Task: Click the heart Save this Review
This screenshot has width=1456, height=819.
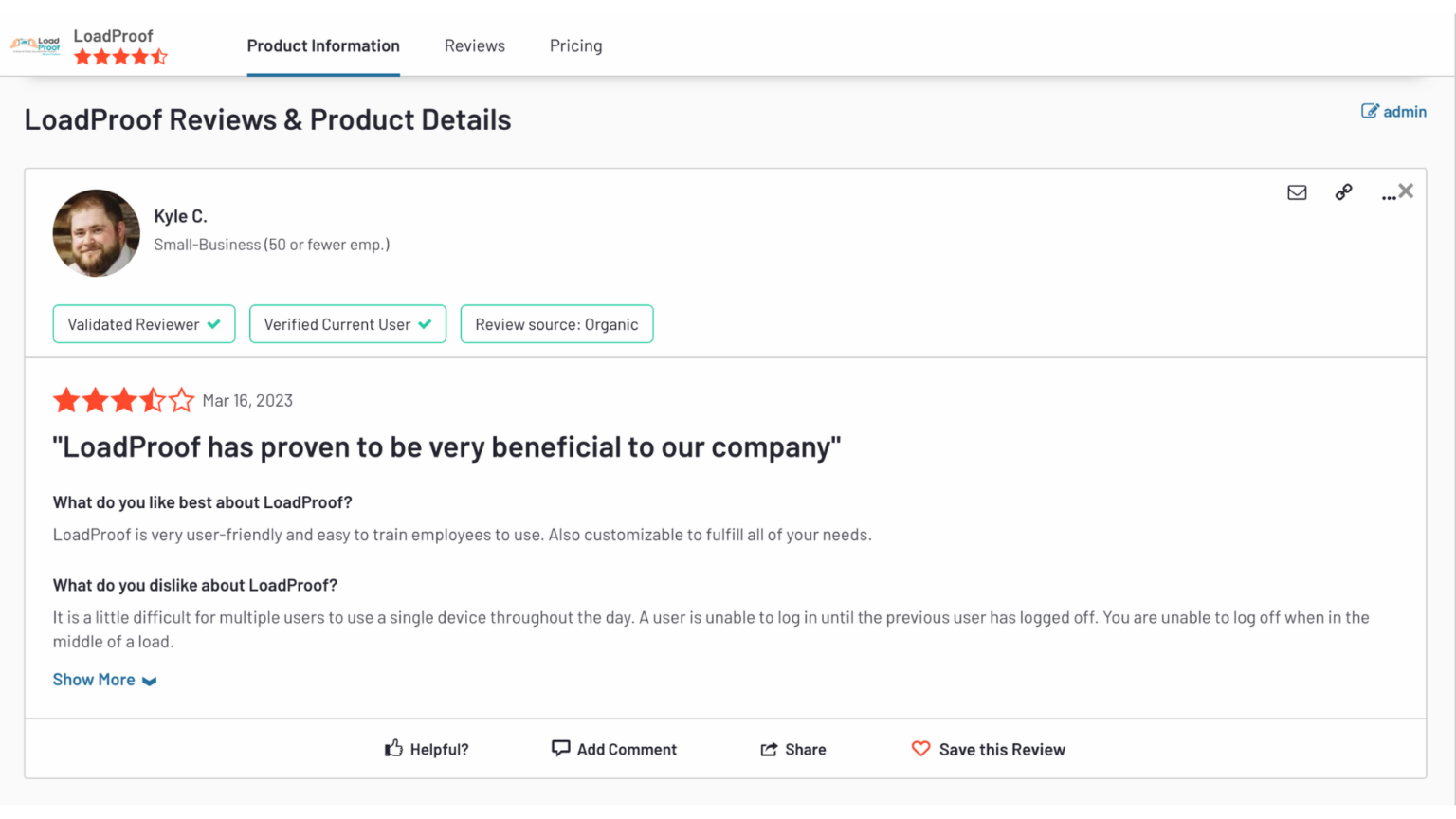Action: click(x=989, y=749)
